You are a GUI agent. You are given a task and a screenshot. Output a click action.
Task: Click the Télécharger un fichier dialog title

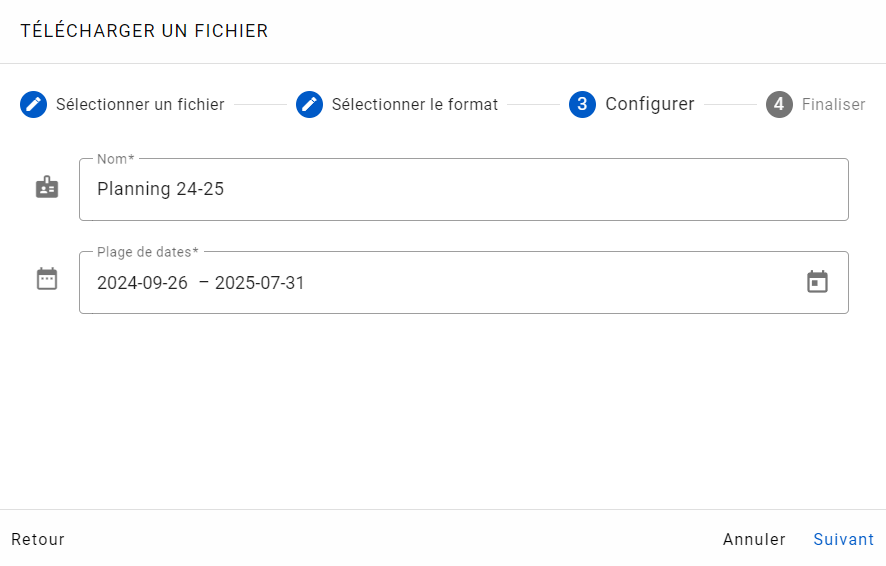point(144,31)
